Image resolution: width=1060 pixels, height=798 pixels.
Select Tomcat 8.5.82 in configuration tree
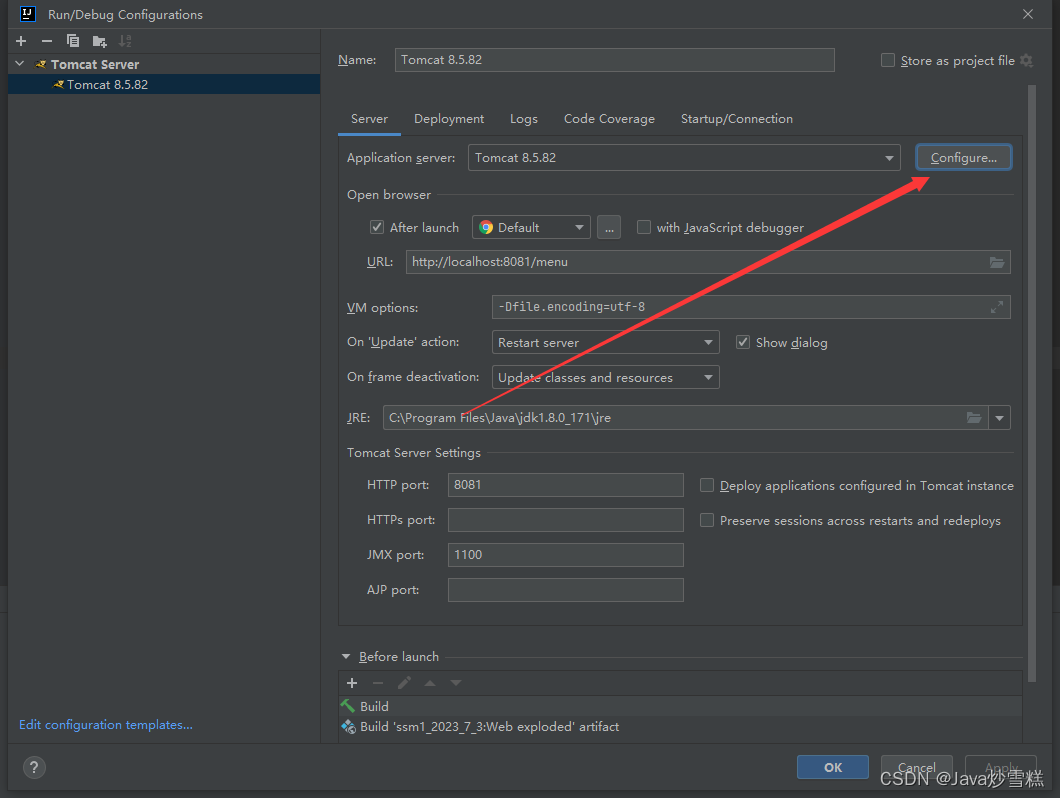[164, 85]
